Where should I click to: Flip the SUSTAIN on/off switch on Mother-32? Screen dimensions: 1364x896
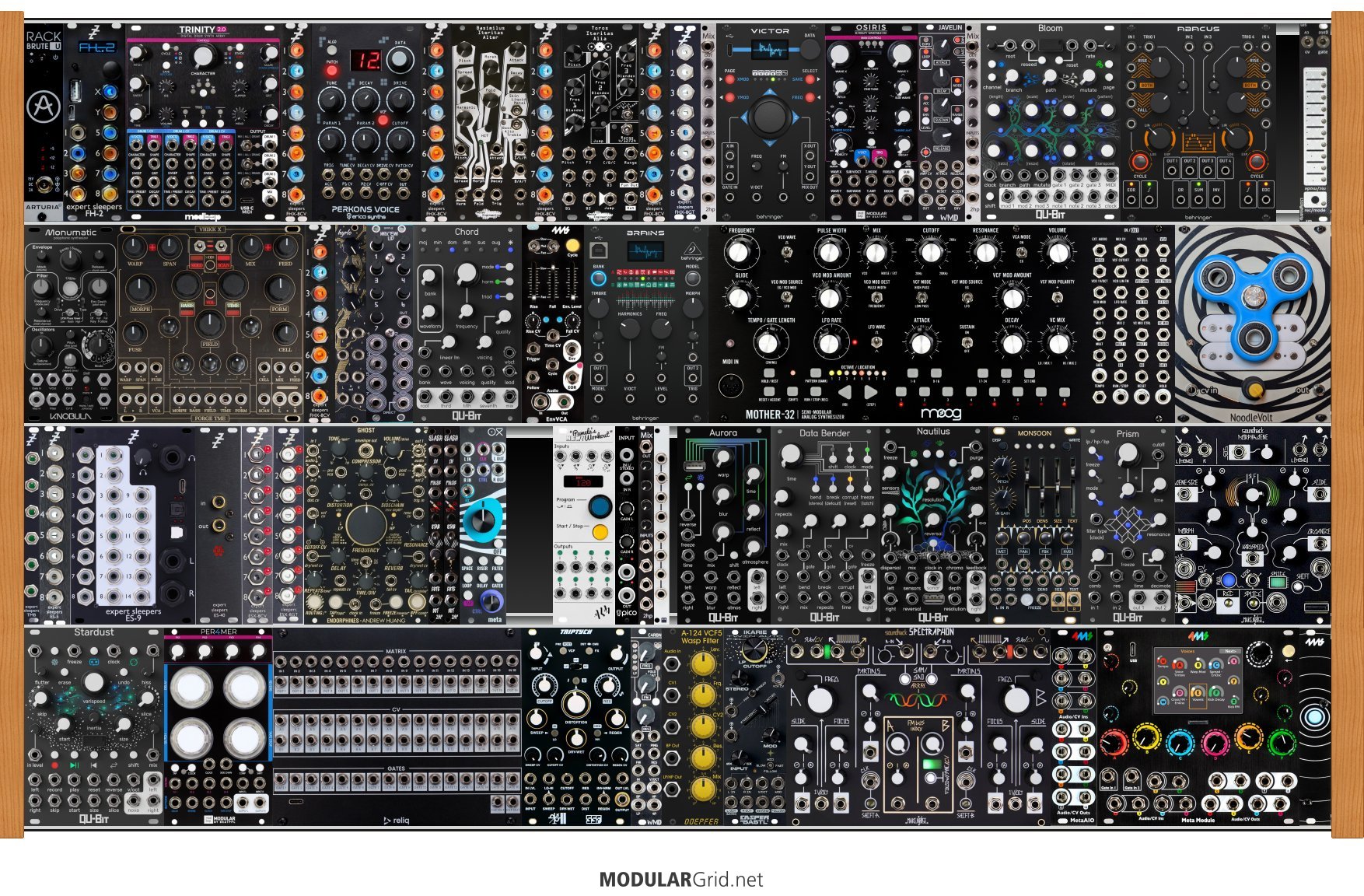(967, 341)
